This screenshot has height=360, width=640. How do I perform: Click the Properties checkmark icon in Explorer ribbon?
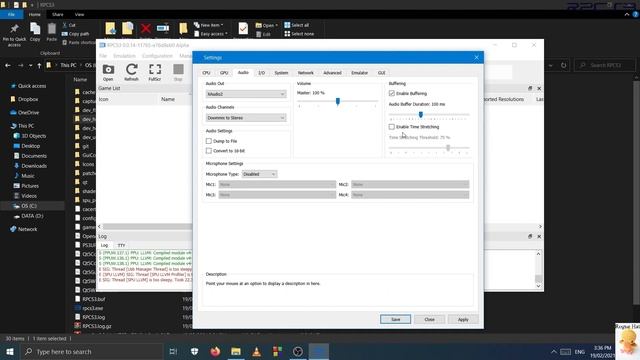click(243, 29)
